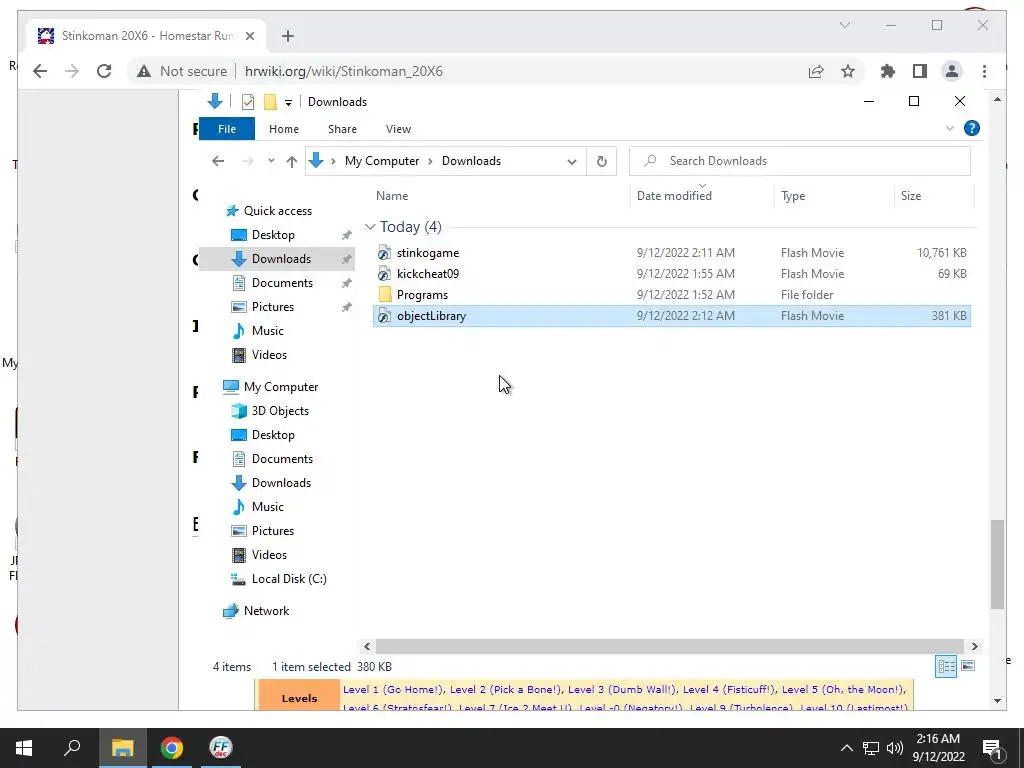Image resolution: width=1024 pixels, height=768 pixels.
Task: Open Explorer Help question mark icon
Action: 972,129
